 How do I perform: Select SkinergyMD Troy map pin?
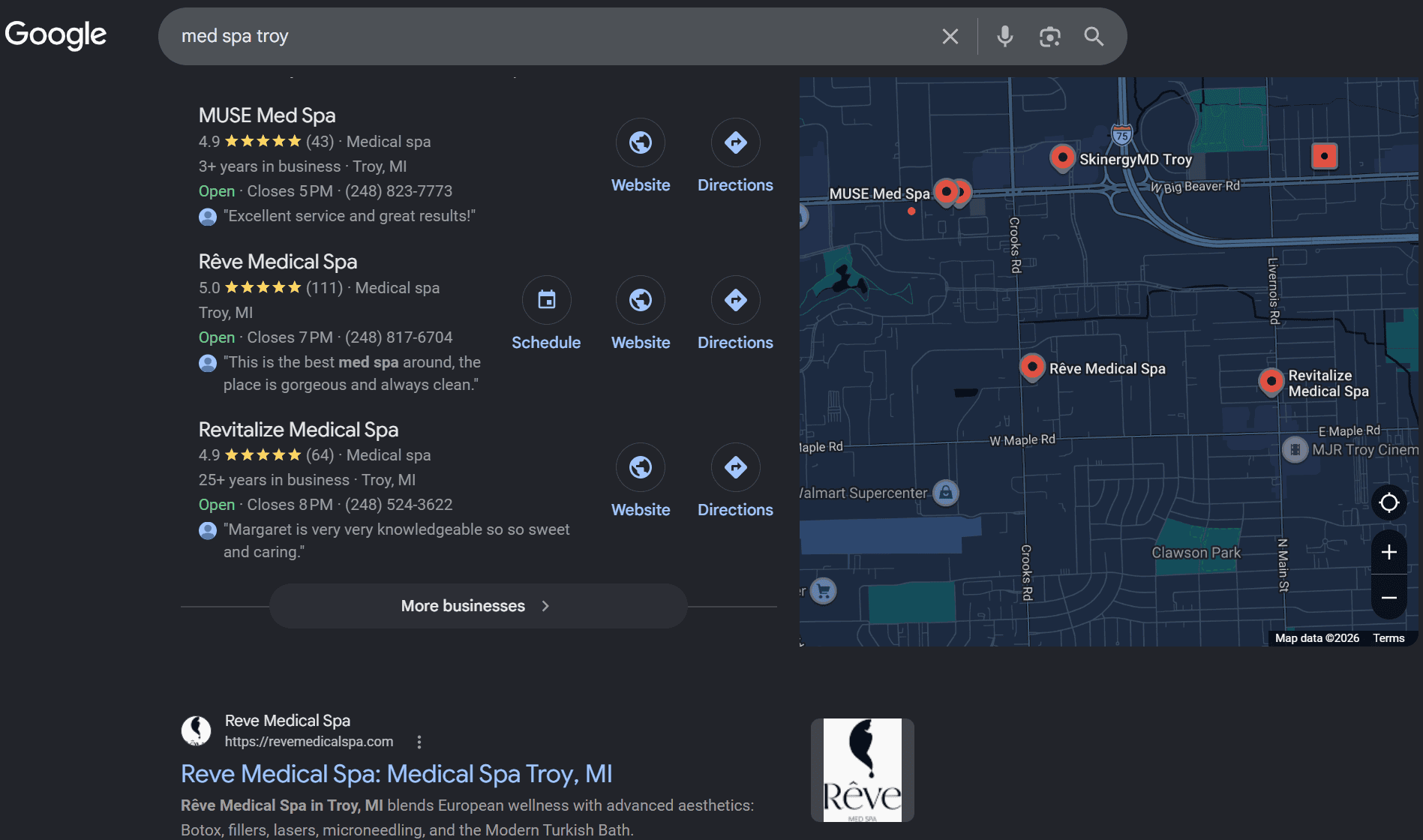pyautogui.click(x=1062, y=157)
